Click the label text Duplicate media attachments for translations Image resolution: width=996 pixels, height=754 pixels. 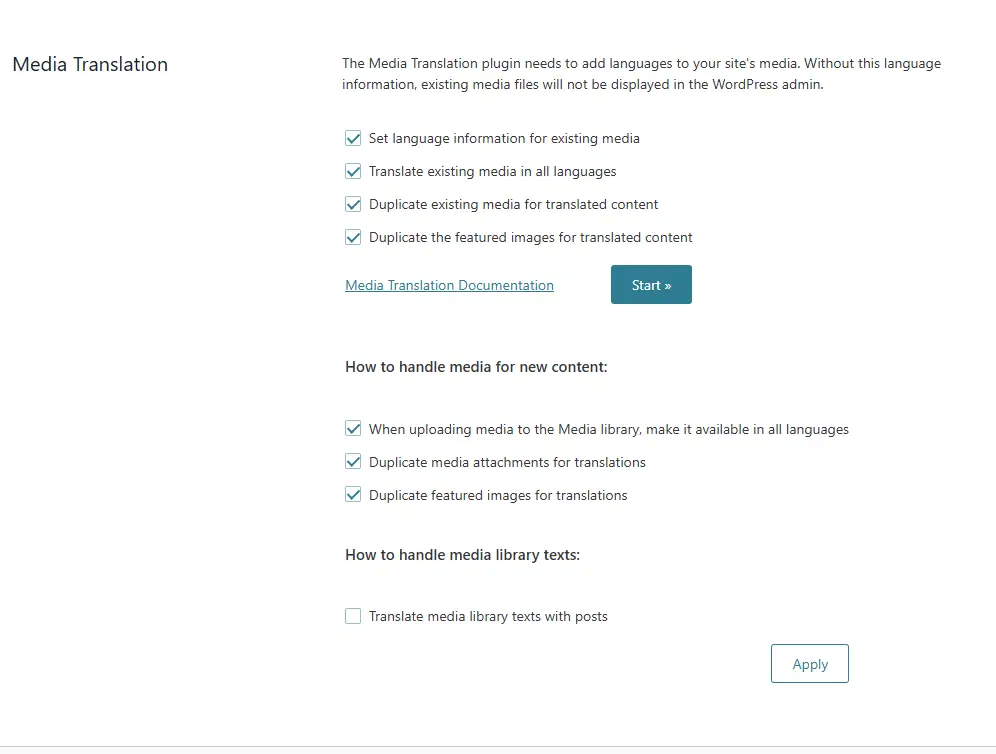(508, 462)
